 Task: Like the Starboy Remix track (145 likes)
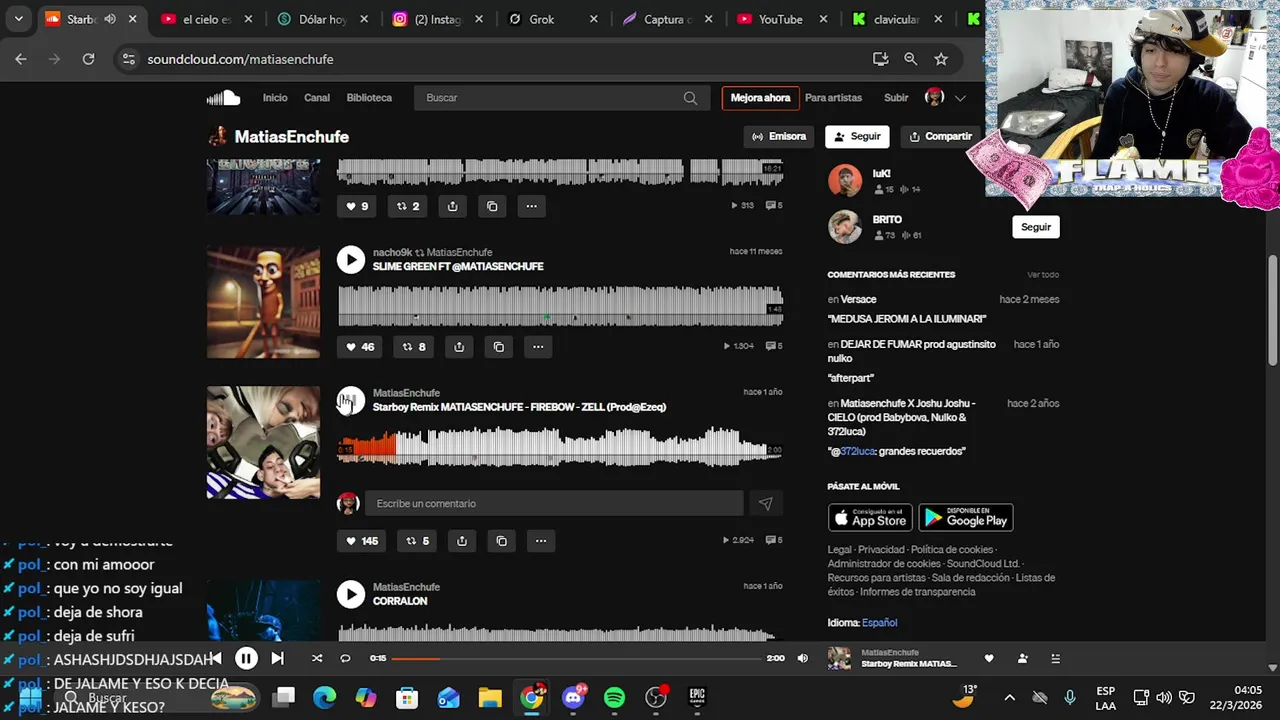362,541
